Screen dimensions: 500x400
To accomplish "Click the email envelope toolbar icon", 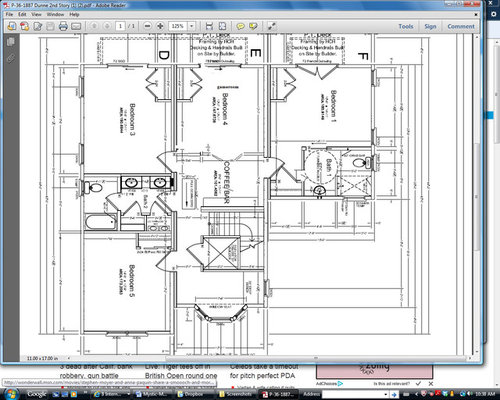I will click(76, 26).
